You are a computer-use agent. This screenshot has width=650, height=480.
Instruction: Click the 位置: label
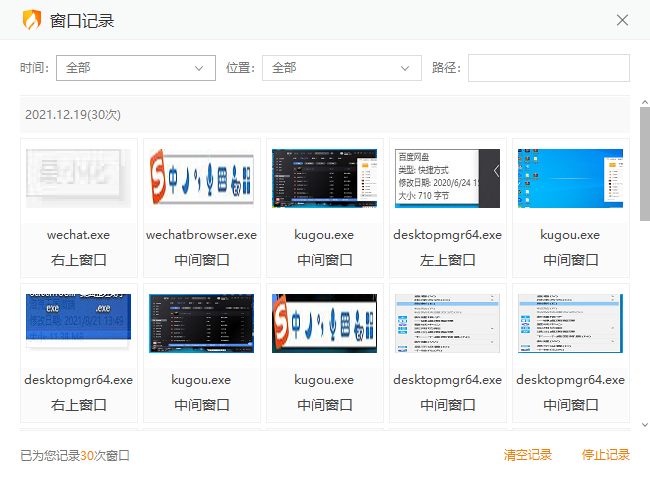click(x=240, y=68)
